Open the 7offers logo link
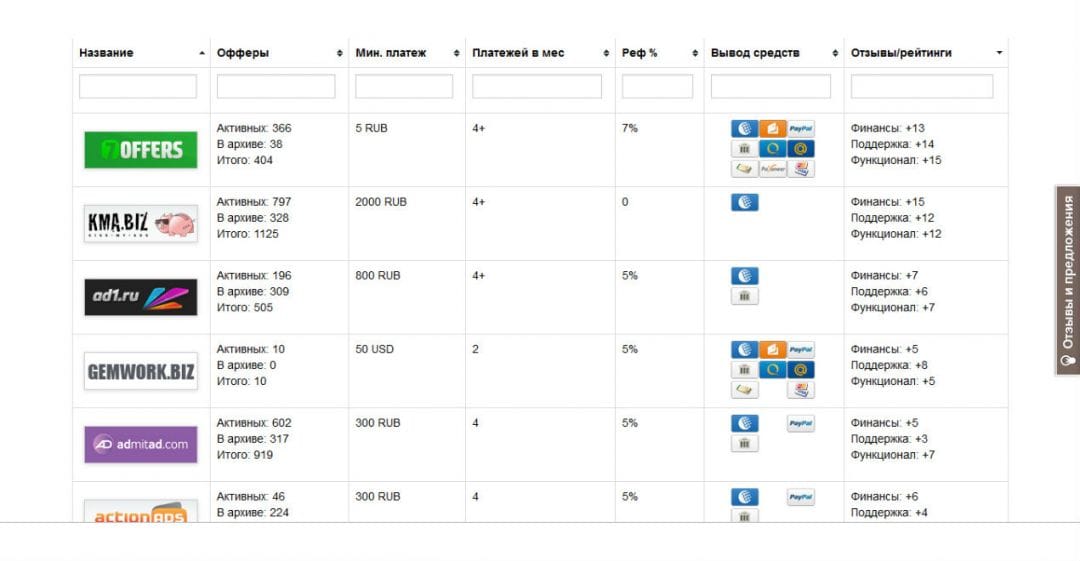The image size is (1080, 561). (x=140, y=150)
